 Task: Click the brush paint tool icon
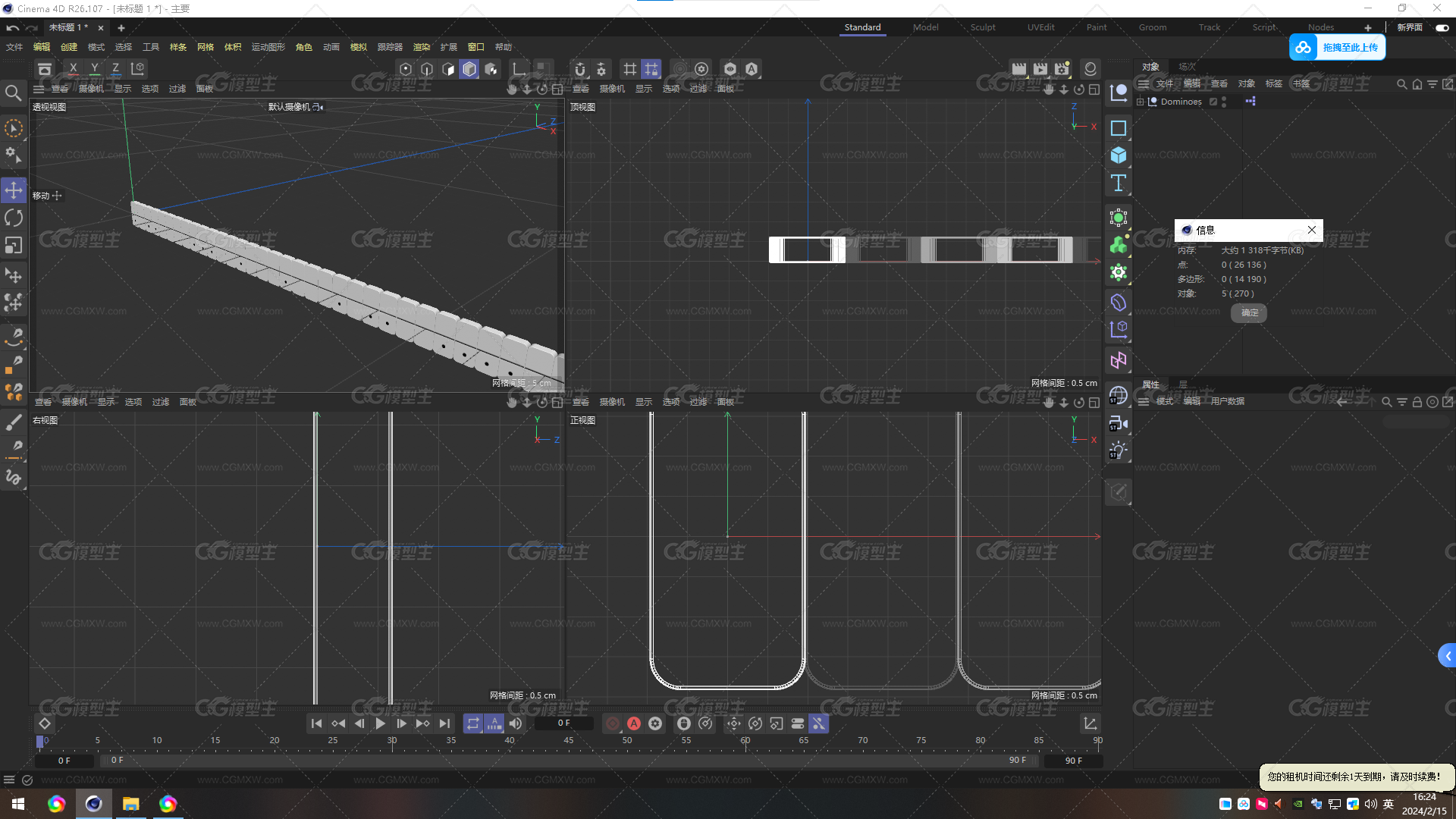click(14, 422)
